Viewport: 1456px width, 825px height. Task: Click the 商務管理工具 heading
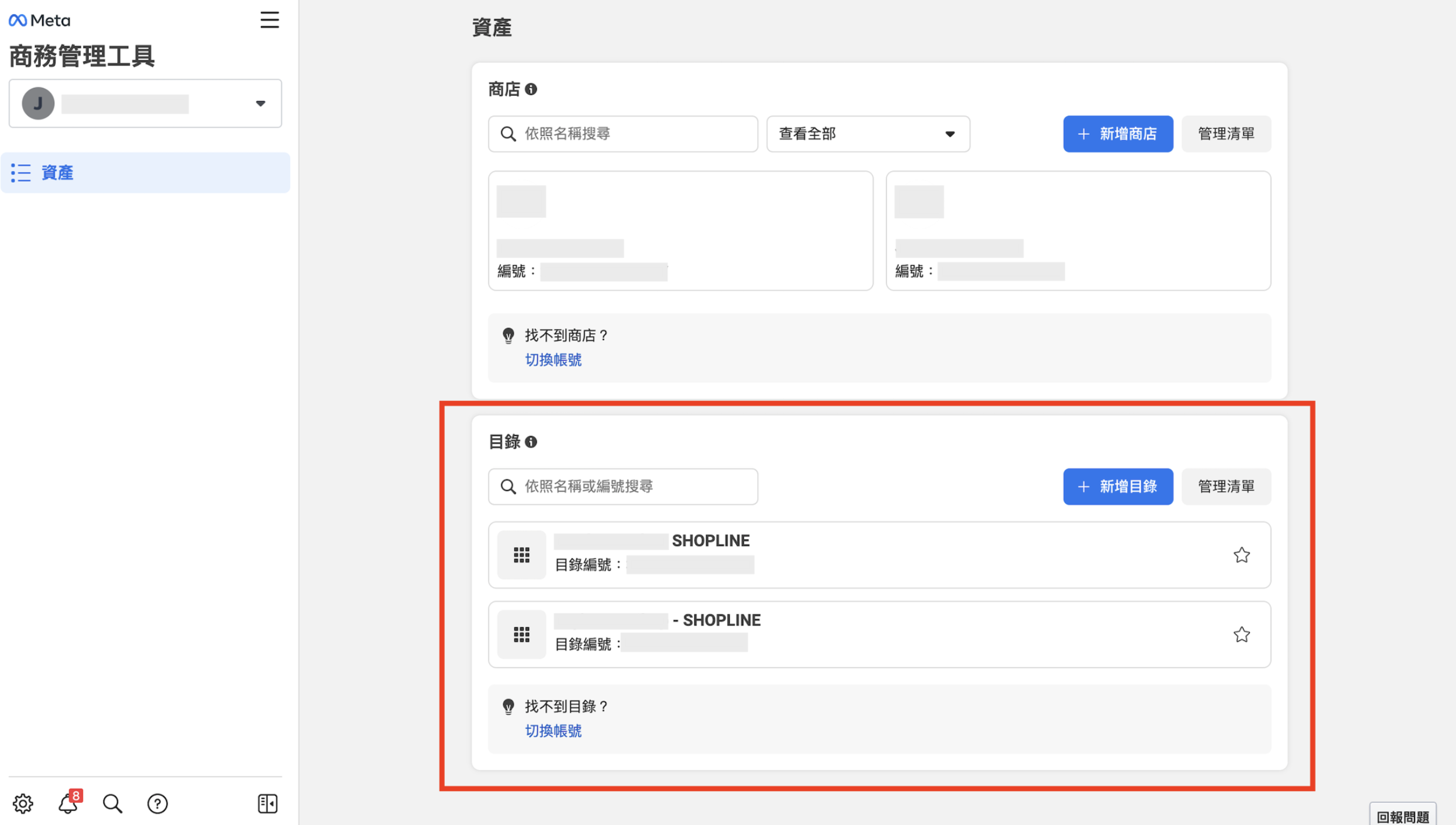[x=82, y=56]
